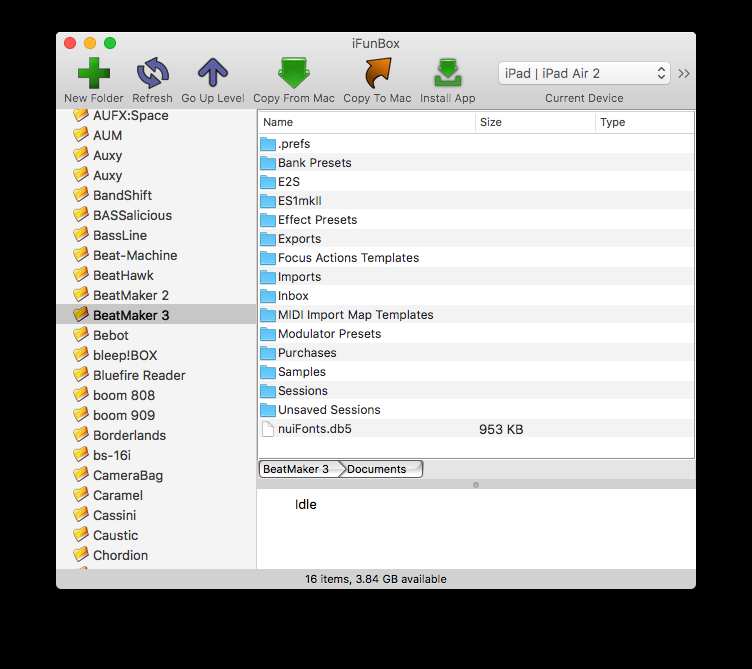752x669 pixels.
Task: Click the E2S folder icon
Action: click(x=268, y=182)
